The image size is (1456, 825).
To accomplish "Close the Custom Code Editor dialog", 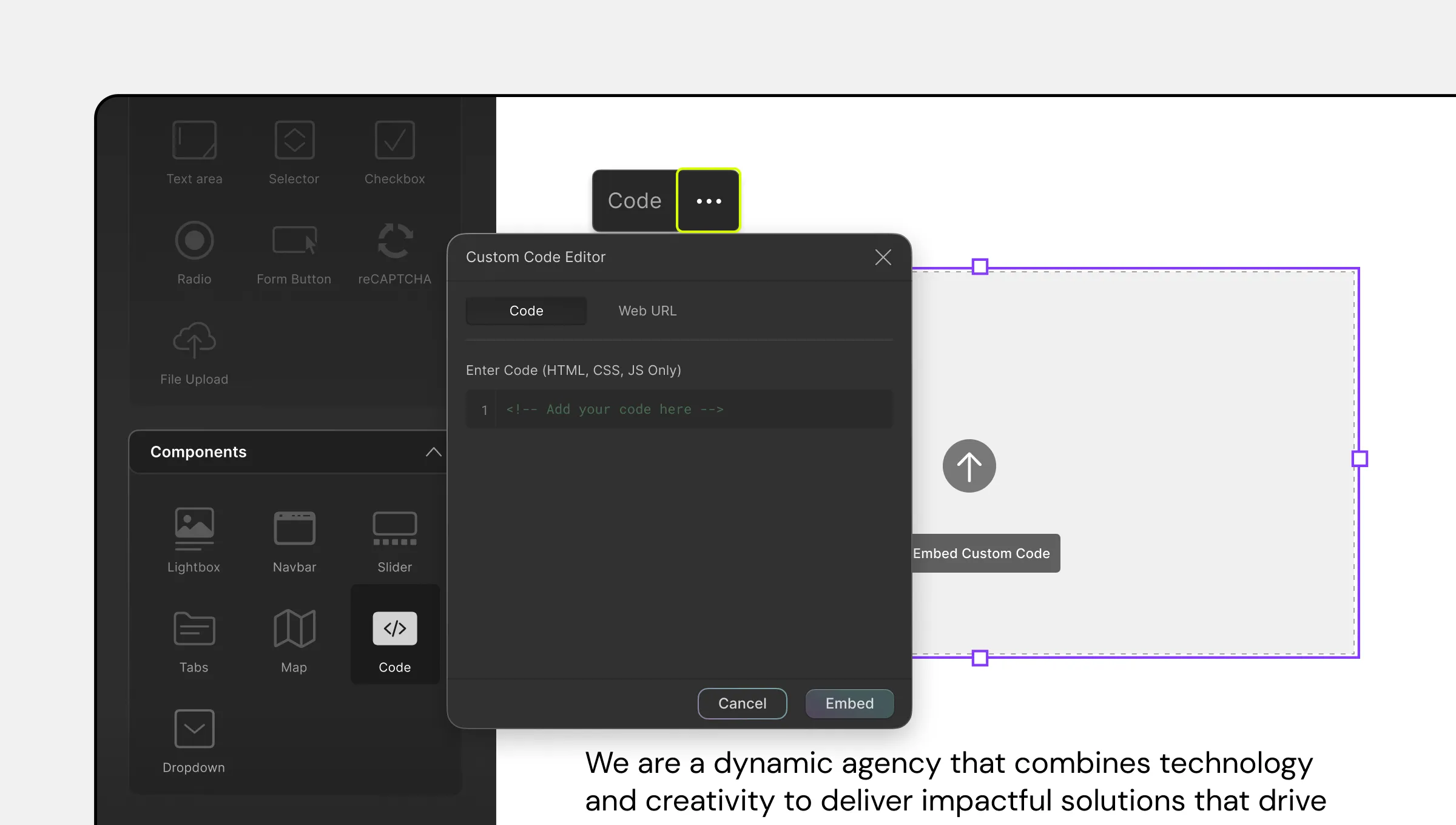I will [x=883, y=257].
